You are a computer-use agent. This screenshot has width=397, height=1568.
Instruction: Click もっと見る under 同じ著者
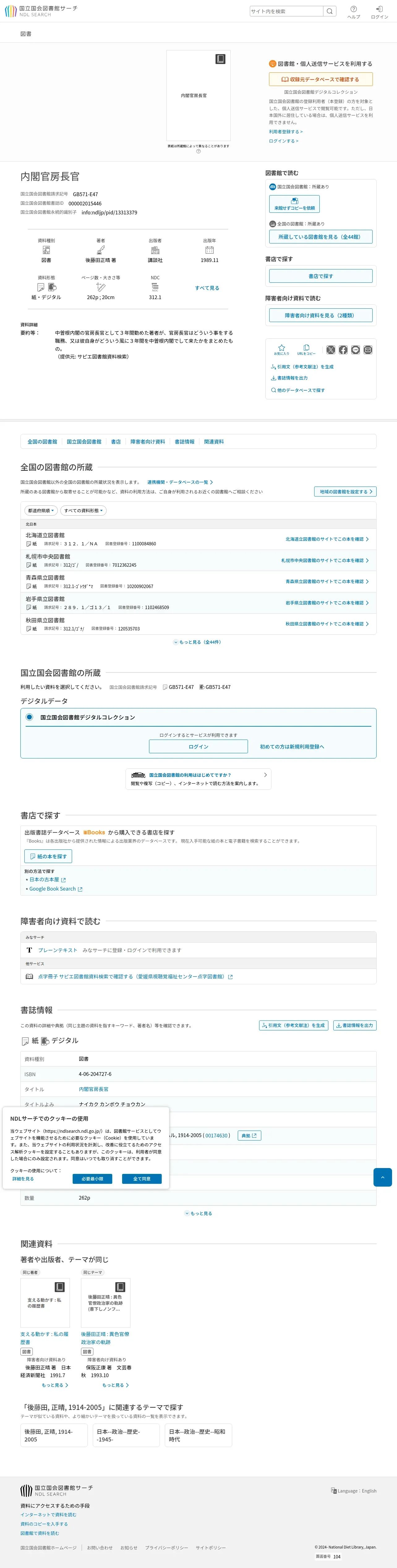[x=55, y=1385]
